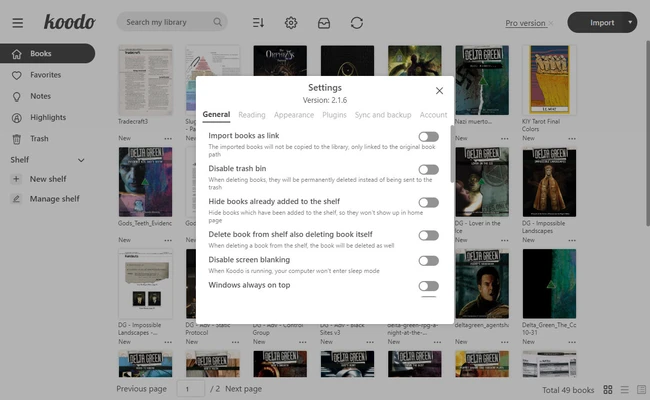Image resolution: width=650 pixels, height=400 pixels.
Task: Click the Manage shelf pencil icon
Action: tap(16, 199)
